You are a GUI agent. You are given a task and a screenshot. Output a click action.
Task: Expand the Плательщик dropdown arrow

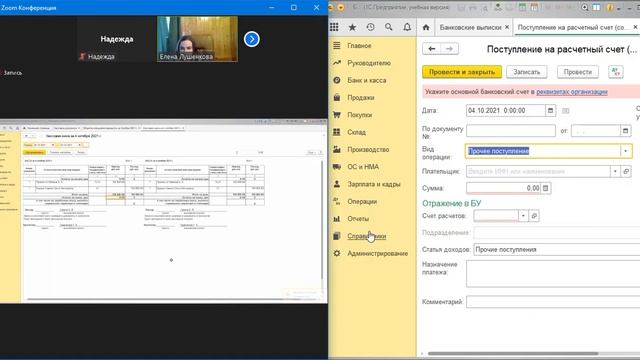[615, 171]
